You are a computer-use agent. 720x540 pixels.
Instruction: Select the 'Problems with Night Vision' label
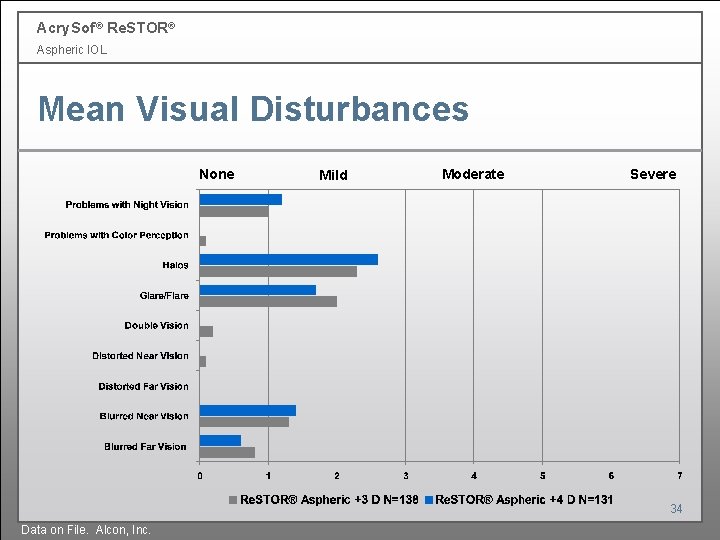point(127,205)
